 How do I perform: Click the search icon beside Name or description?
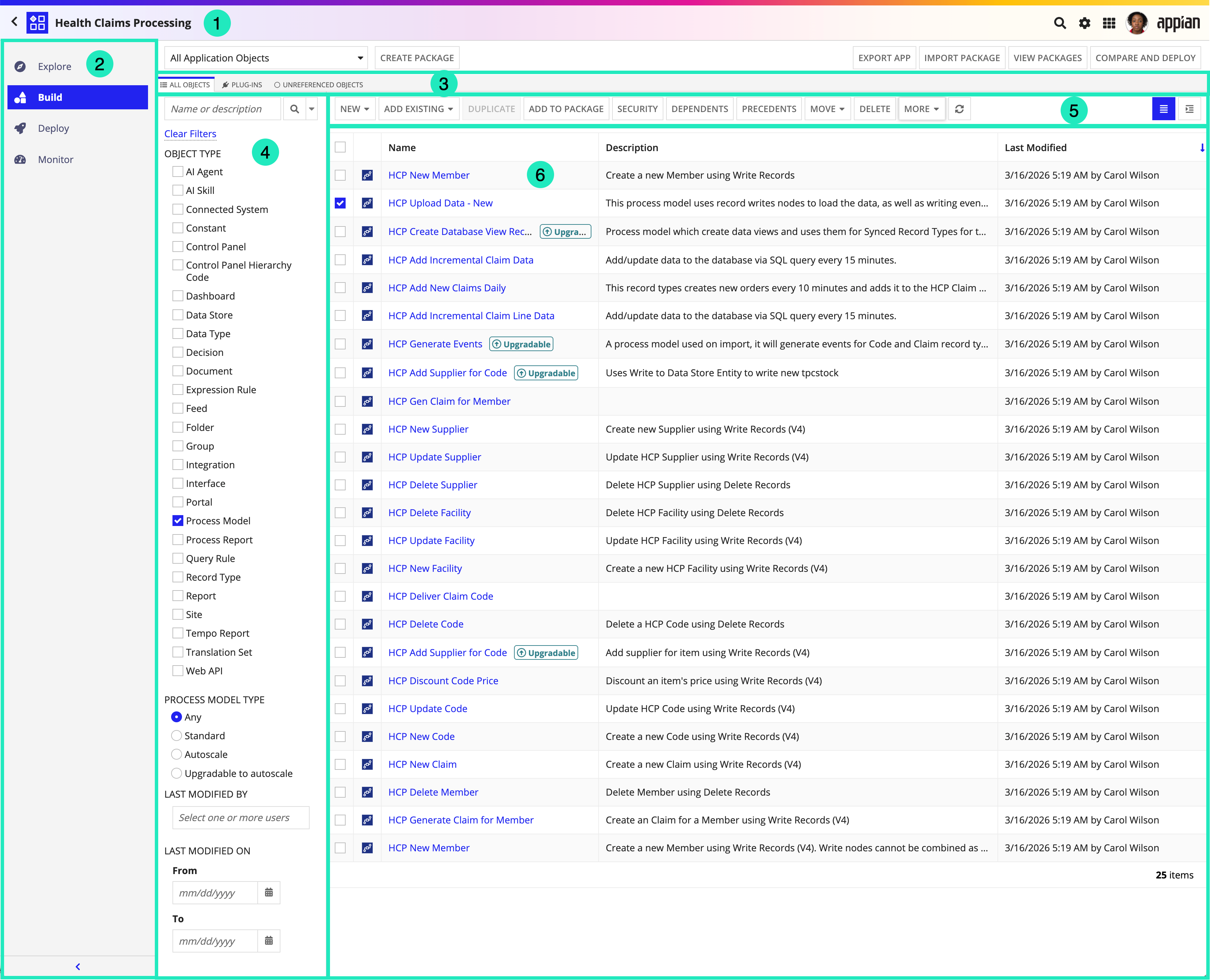pos(294,109)
